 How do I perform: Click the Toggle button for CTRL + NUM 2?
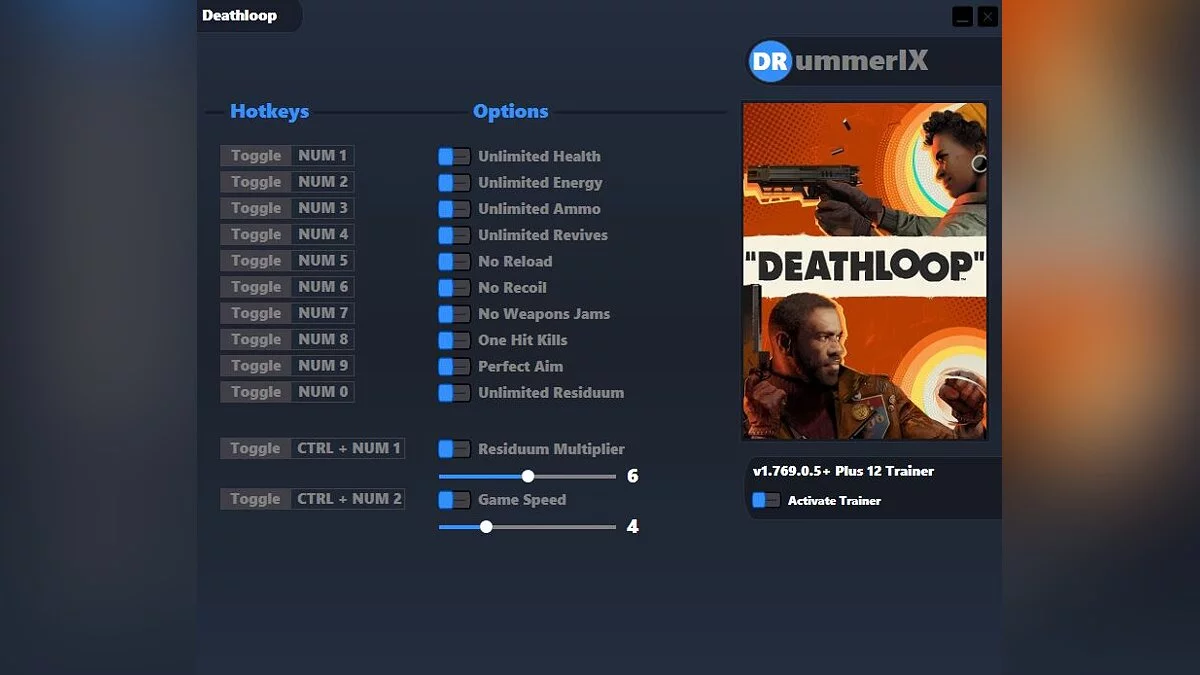[254, 498]
